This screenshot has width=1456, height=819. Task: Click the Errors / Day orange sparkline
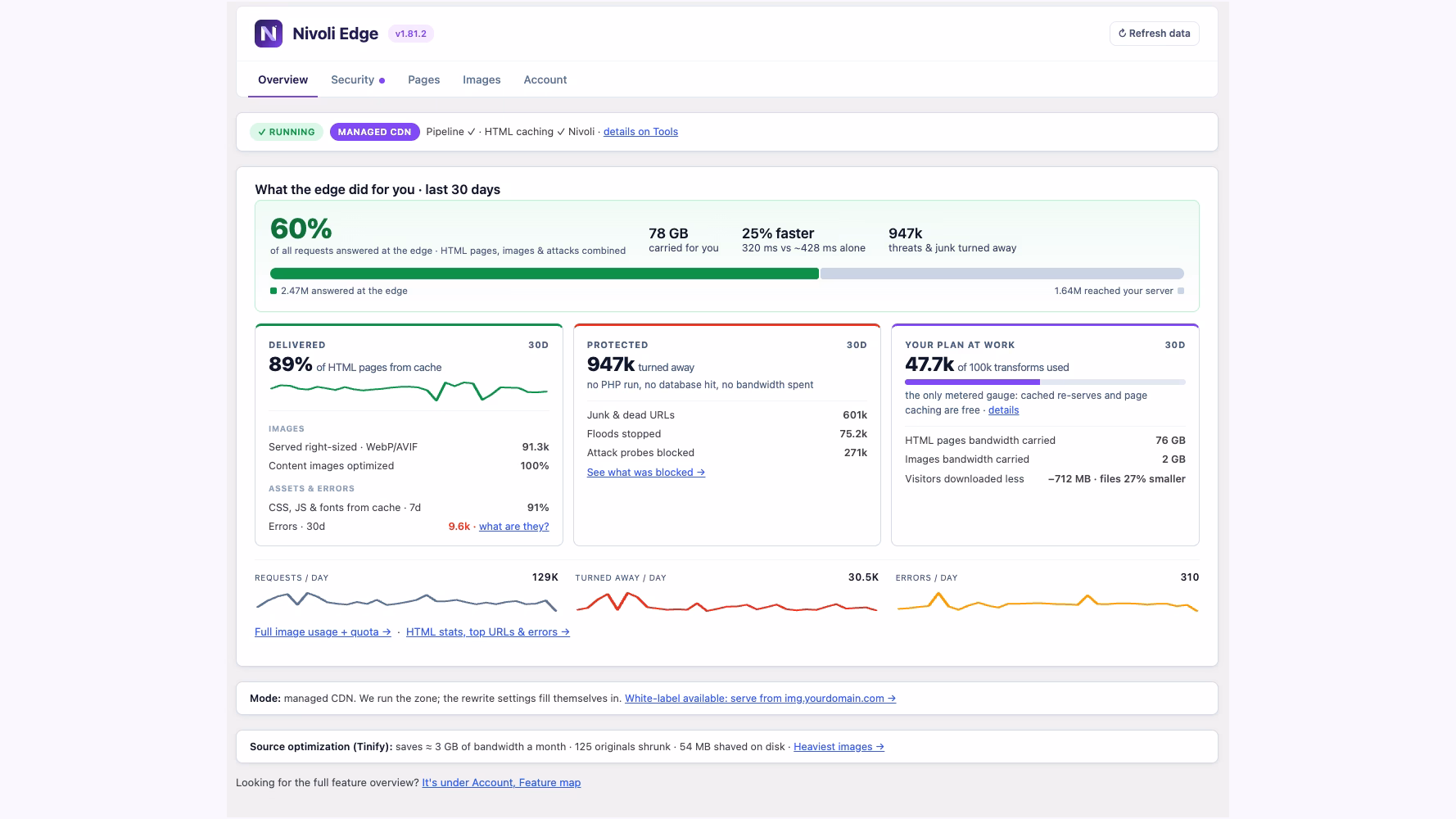[1047, 602]
